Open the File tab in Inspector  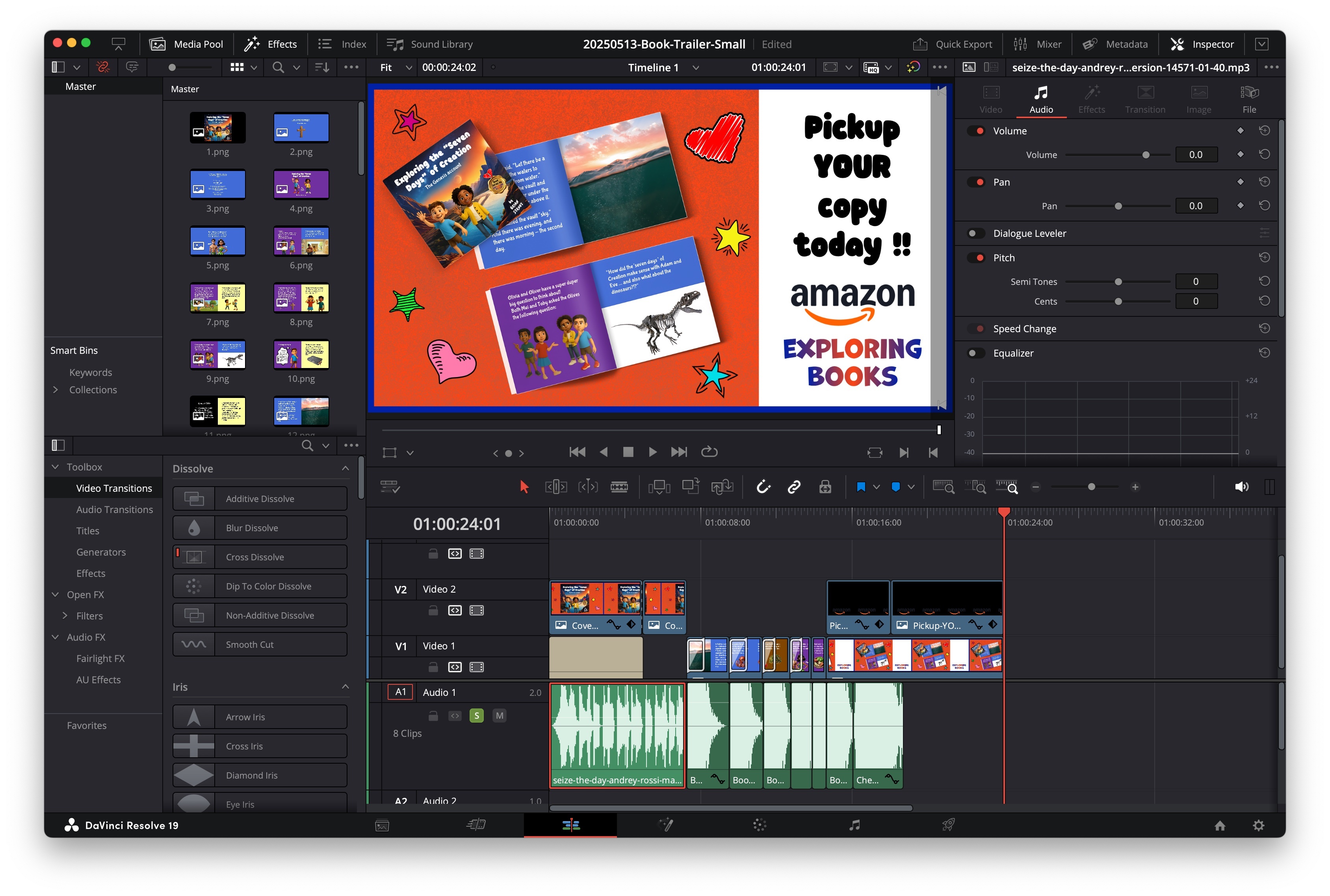[1249, 99]
